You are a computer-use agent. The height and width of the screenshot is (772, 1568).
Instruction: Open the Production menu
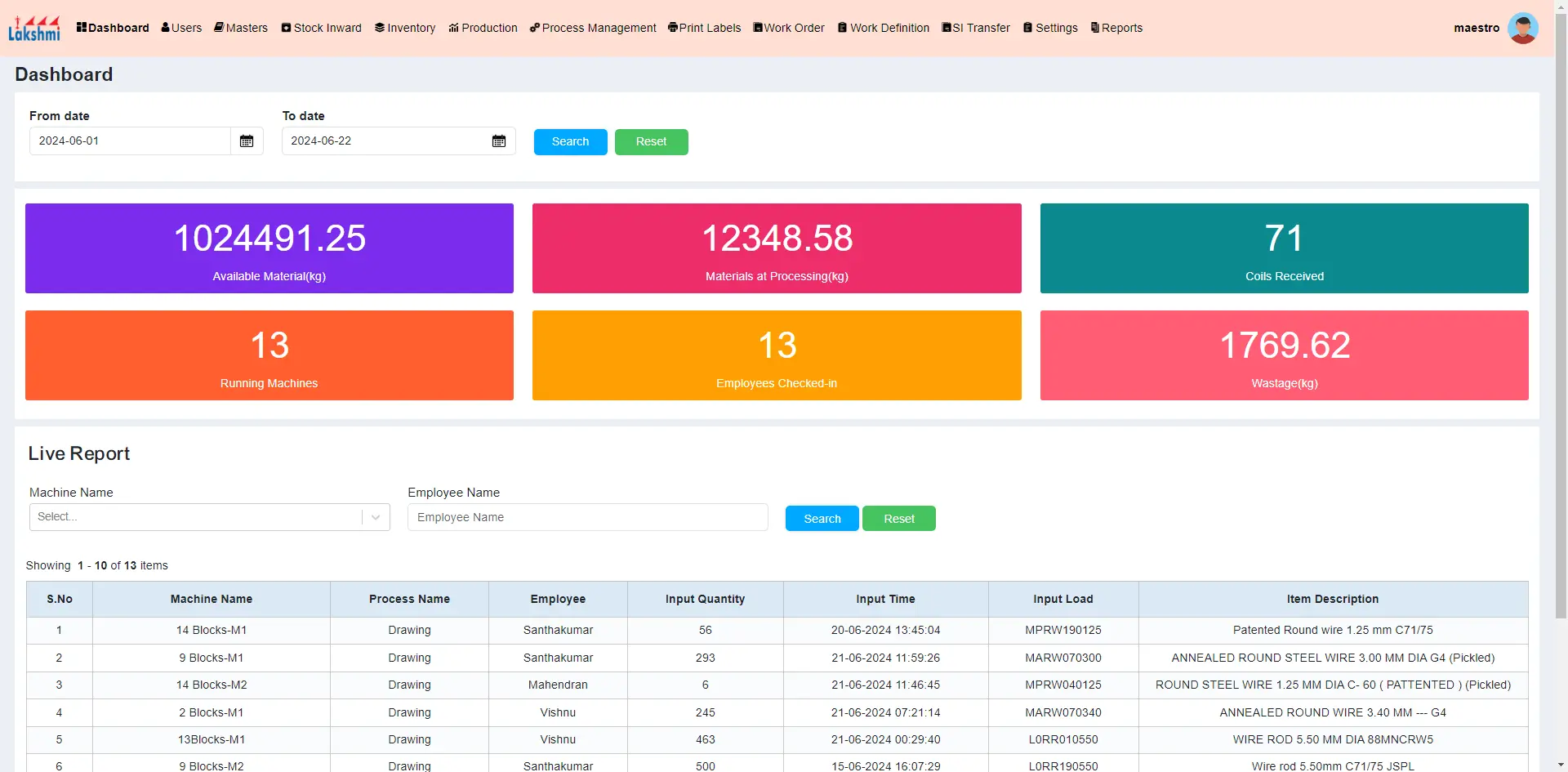pos(483,28)
